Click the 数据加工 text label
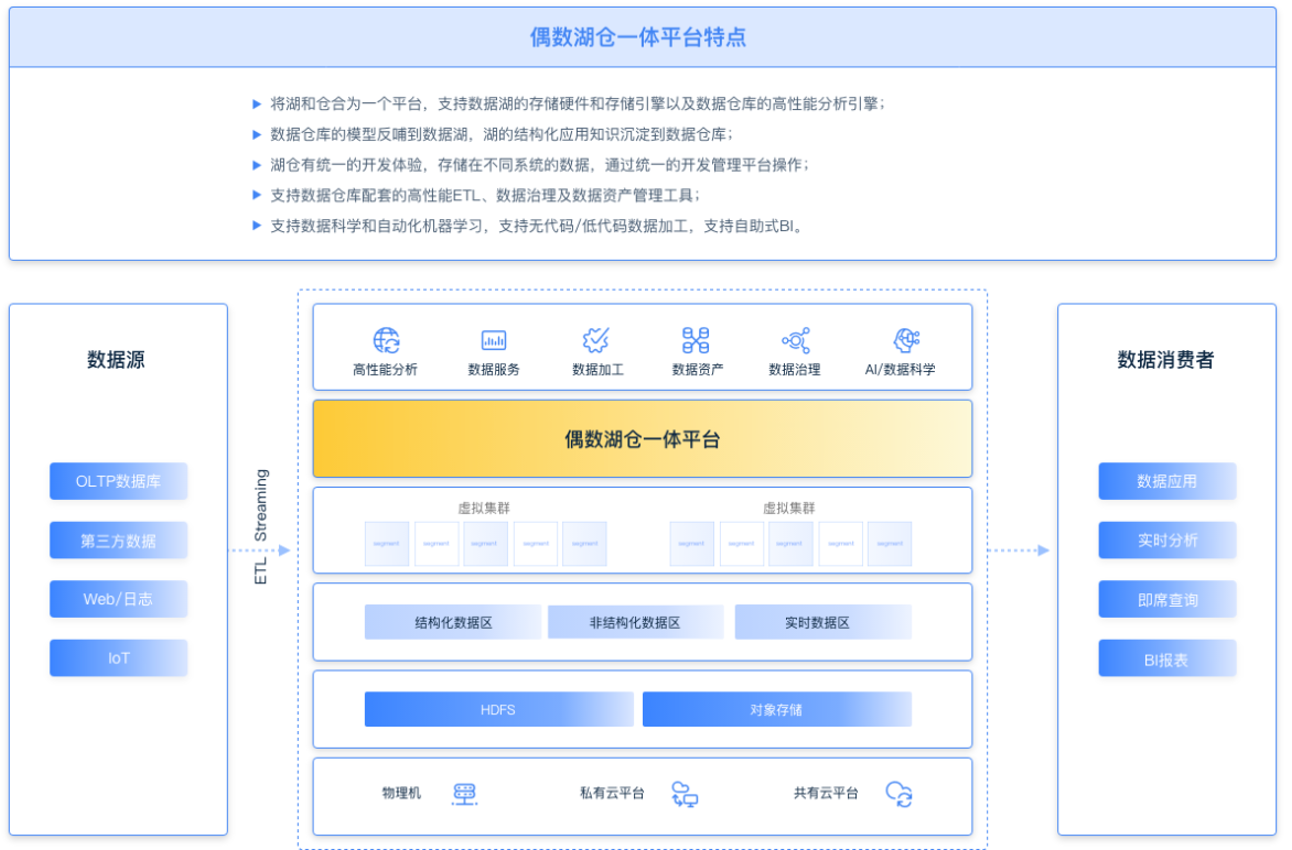 (598, 369)
